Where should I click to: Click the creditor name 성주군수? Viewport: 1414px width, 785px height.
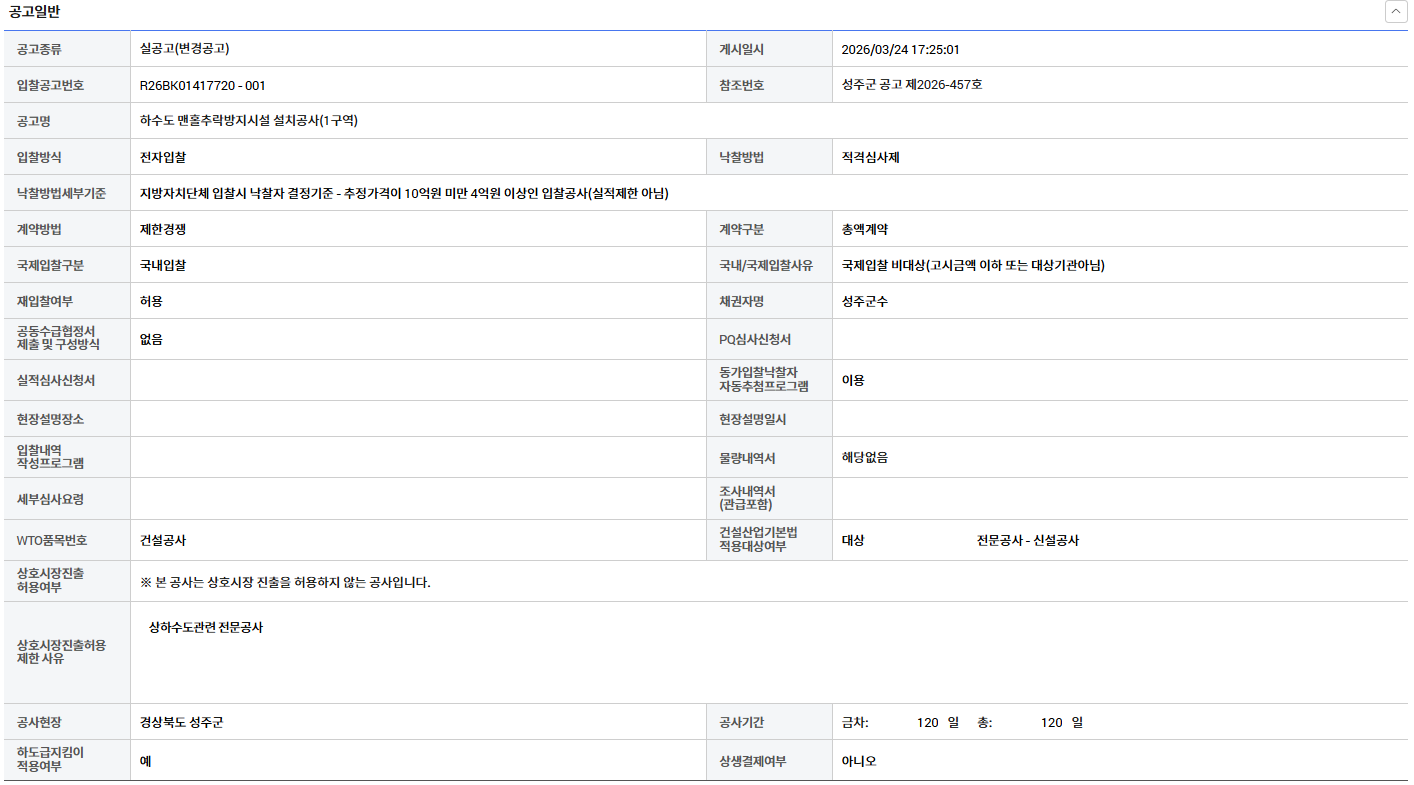(x=865, y=301)
